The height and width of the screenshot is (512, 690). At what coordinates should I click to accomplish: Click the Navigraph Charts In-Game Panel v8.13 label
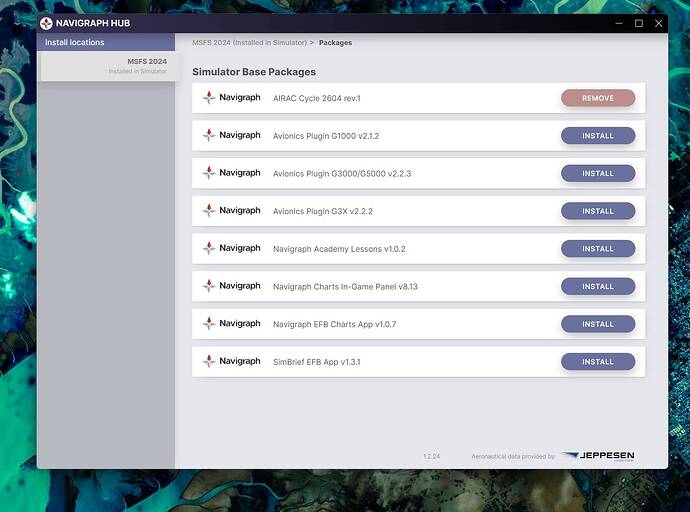(345, 287)
